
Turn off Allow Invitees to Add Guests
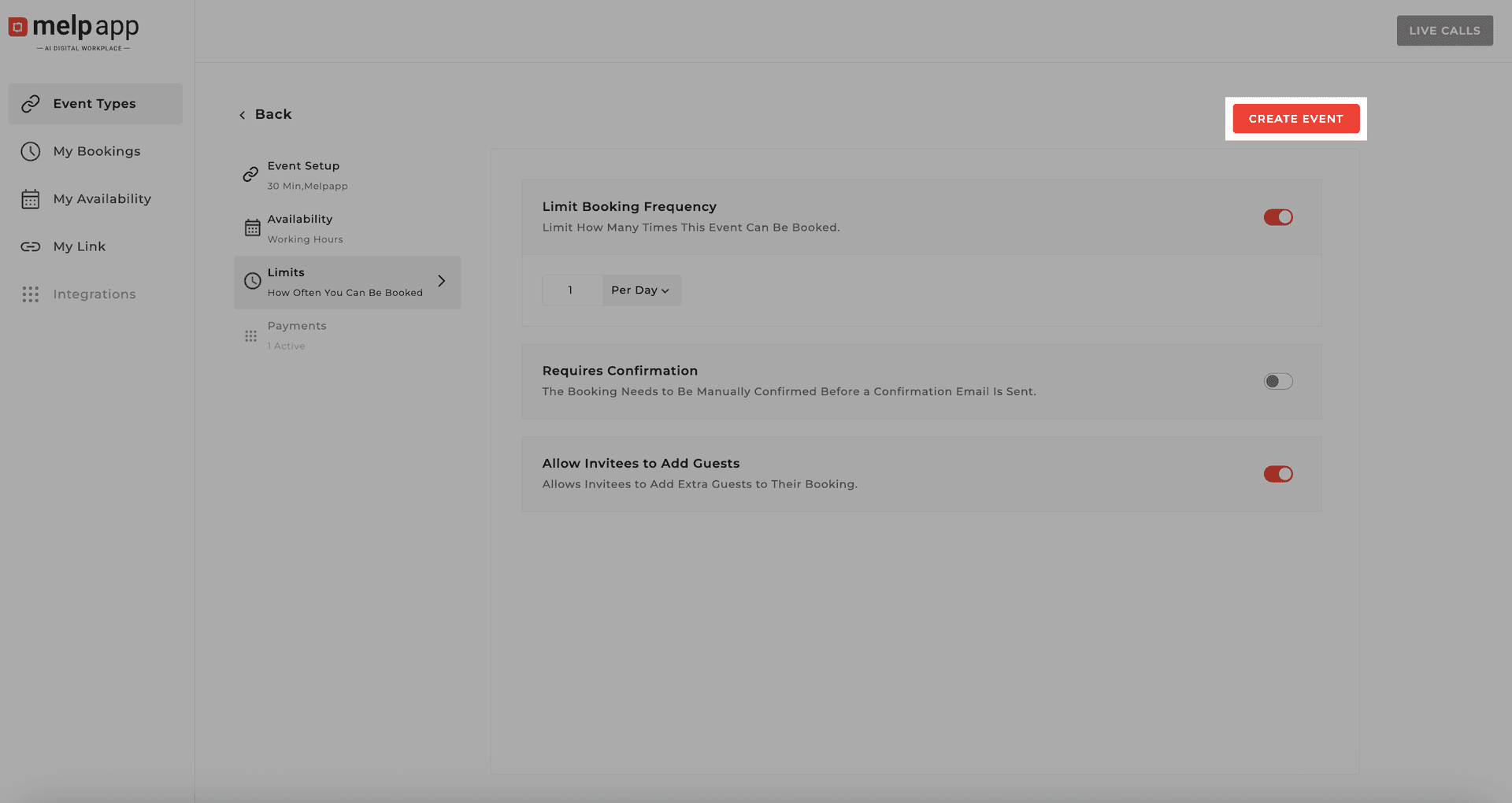click(x=1277, y=474)
